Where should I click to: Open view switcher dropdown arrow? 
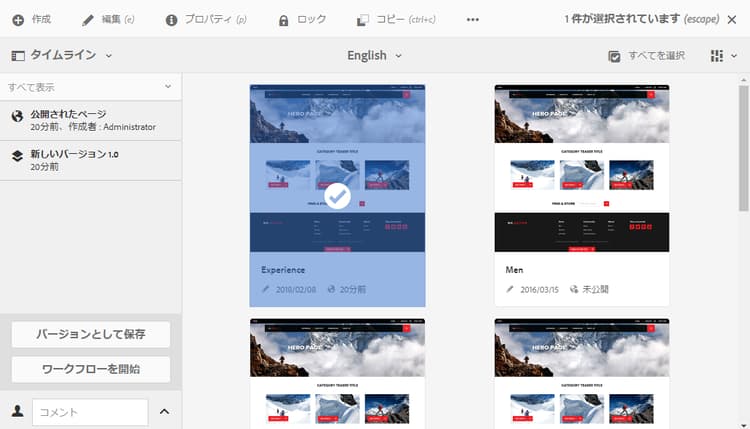734,56
